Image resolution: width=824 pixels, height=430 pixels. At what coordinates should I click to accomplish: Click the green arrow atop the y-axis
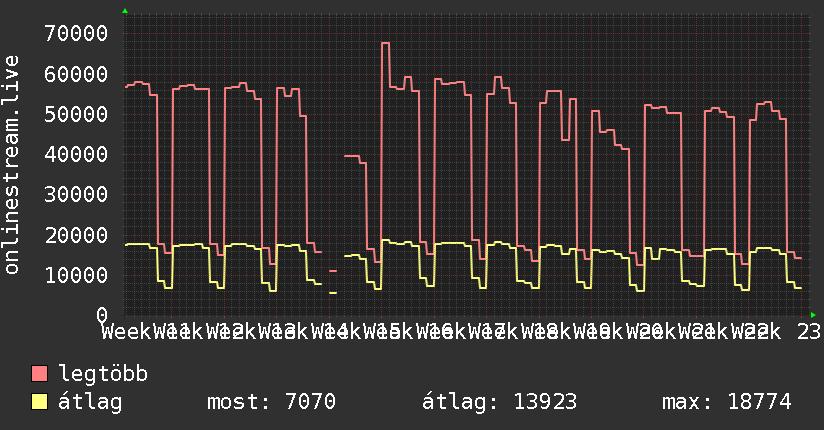[125, 11]
